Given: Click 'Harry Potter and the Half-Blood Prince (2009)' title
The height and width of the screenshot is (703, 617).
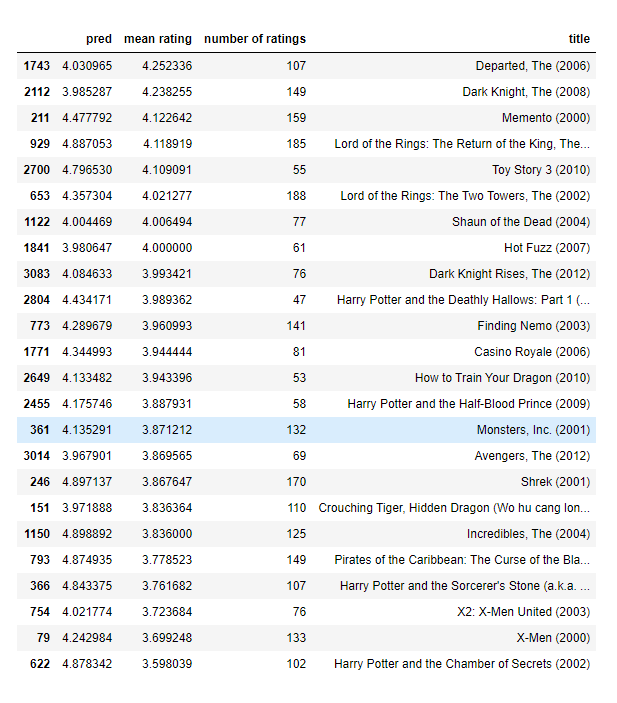Looking at the screenshot, I should point(469,404).
